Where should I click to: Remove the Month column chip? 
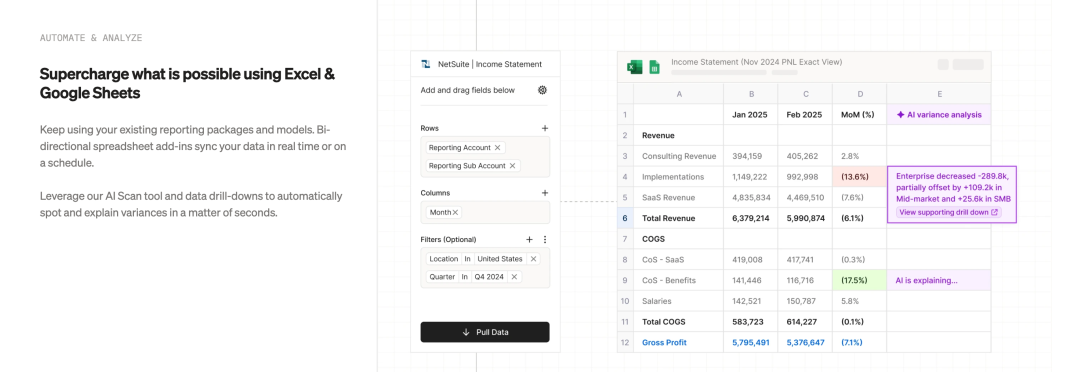(455, 212)
